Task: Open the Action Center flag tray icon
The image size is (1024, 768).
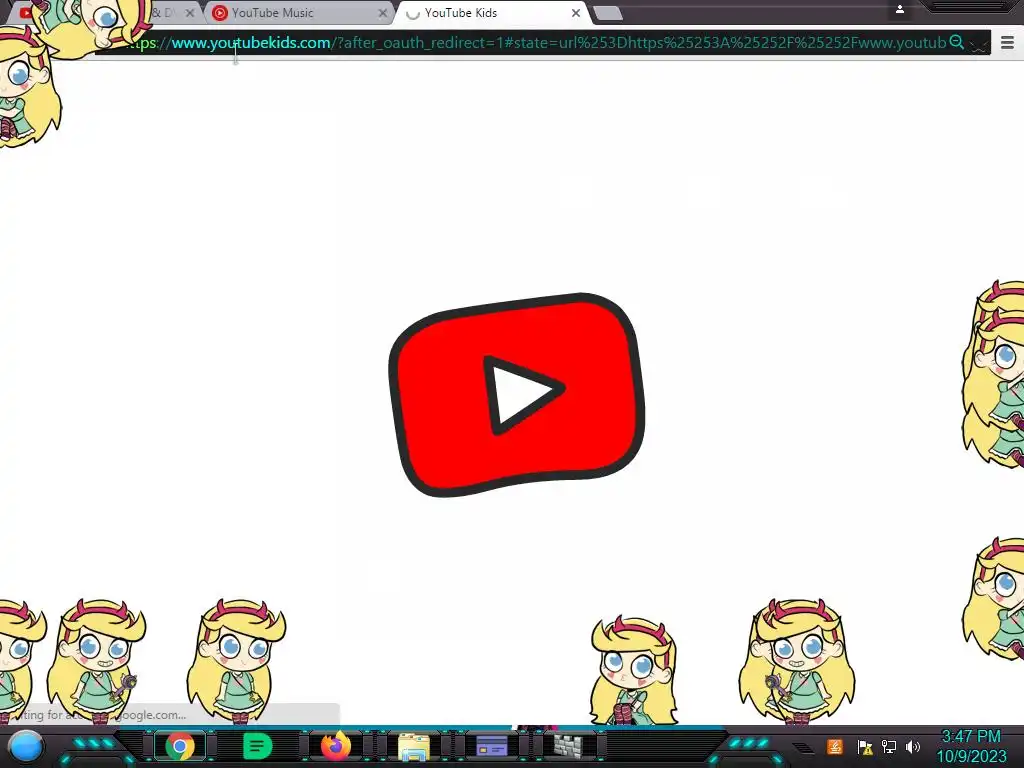Action: 865,747
